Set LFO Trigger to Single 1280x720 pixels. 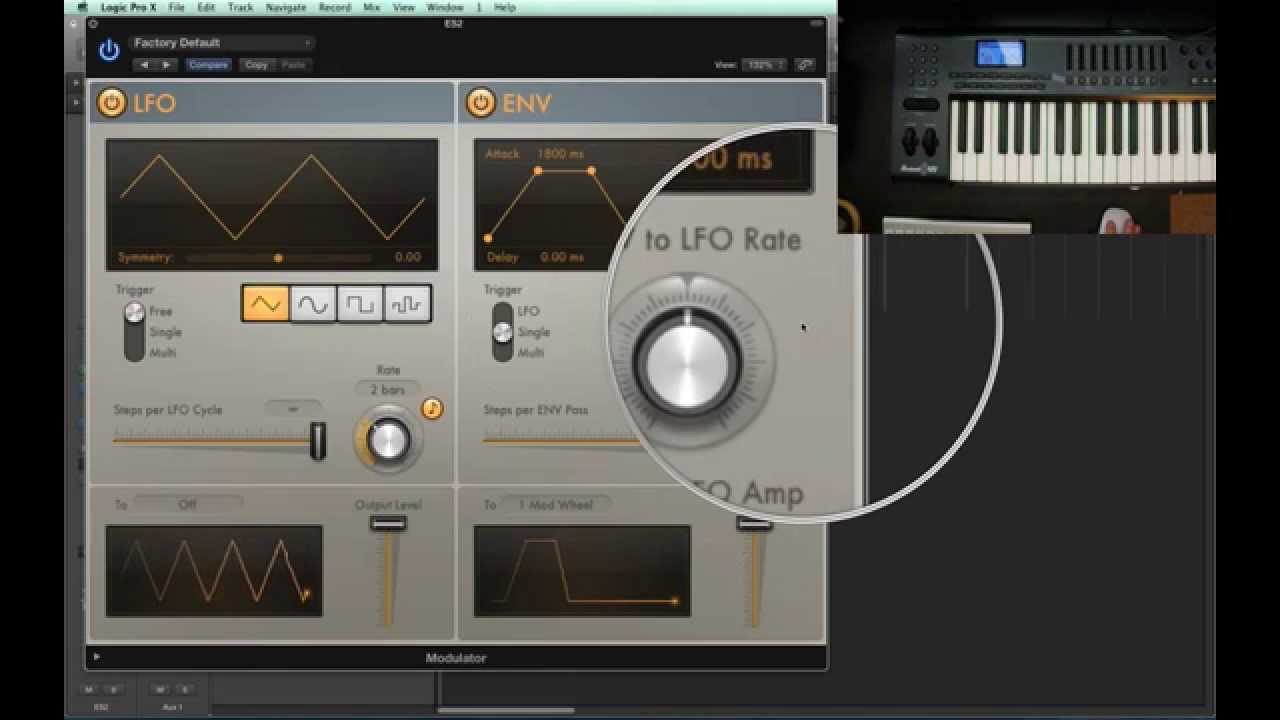(165, 332)
